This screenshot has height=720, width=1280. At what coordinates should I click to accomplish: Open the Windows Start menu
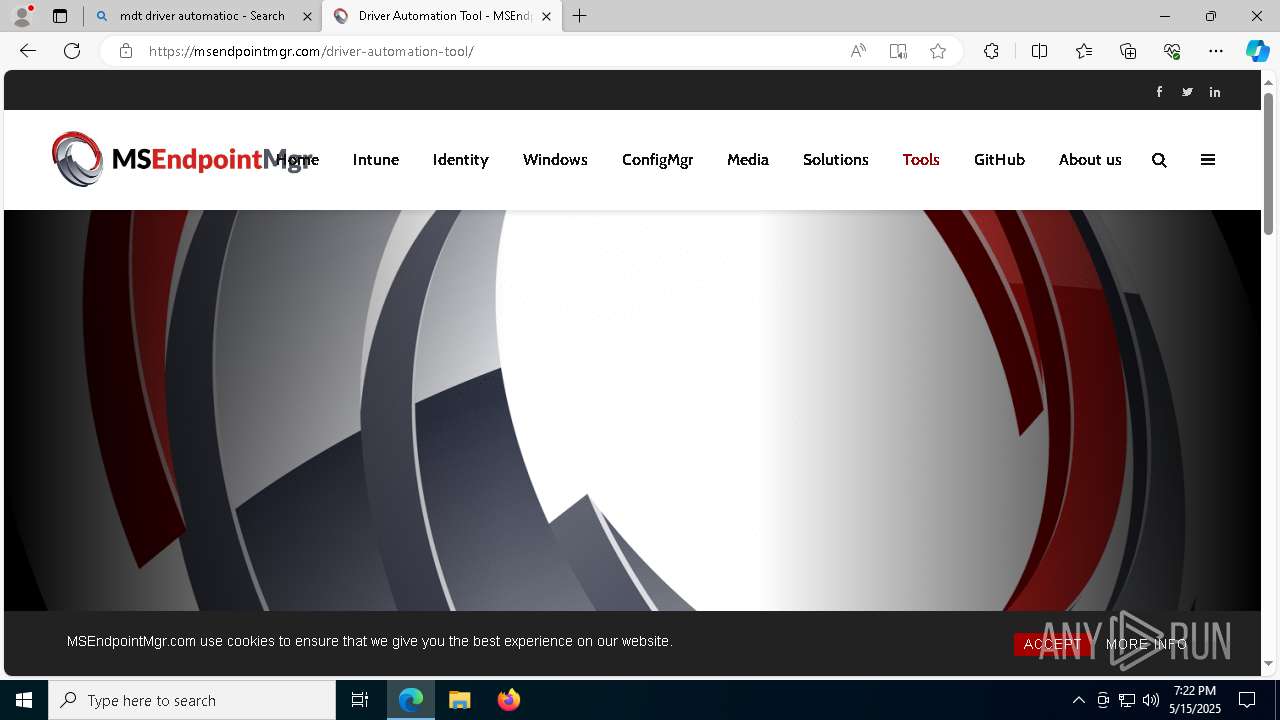[x=24, y=700]
